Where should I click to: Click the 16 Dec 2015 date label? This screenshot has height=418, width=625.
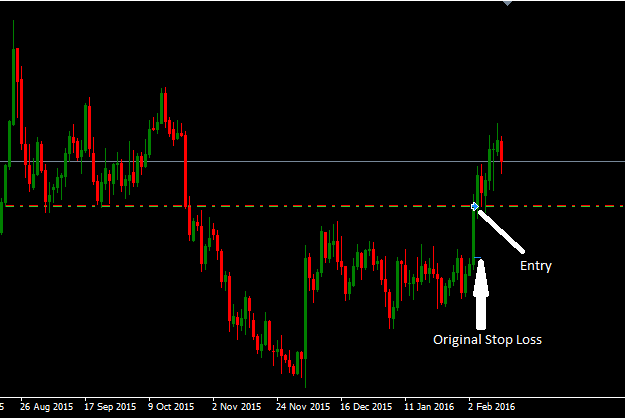(x=366, y=407)
